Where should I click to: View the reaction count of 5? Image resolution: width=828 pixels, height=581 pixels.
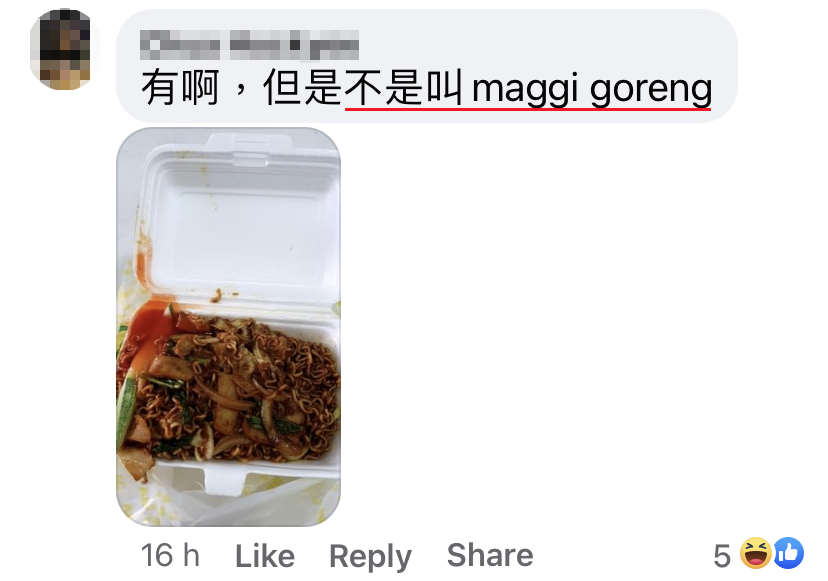pos(722,556)
